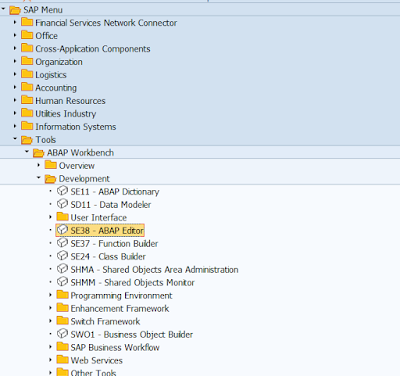Click the Development open folder icon
This screenshot has height=376, width=400.
(51, 179)
